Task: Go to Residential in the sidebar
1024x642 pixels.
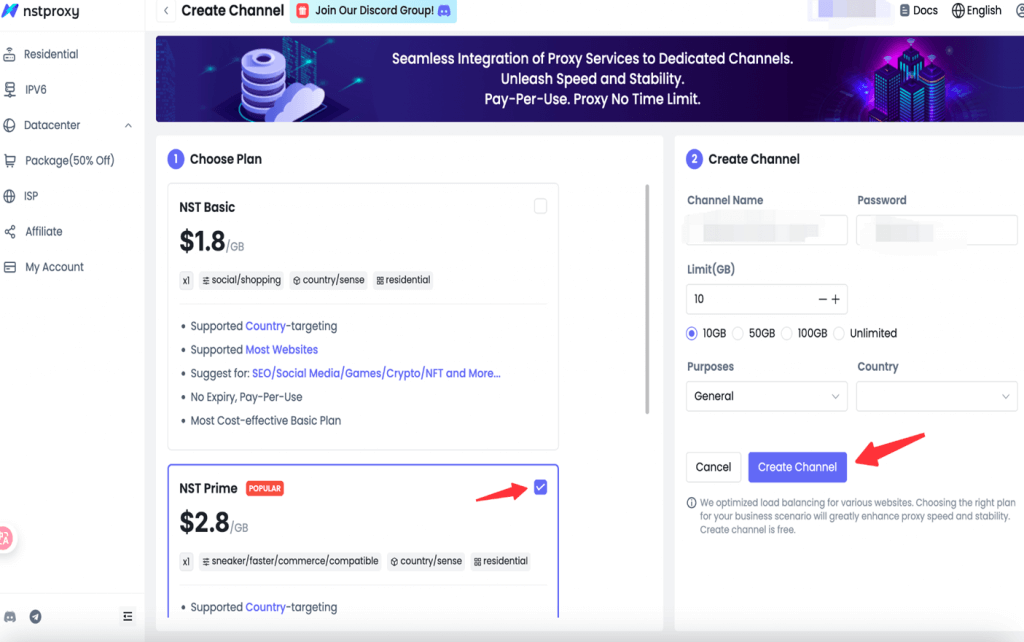Action: point(51,54)
